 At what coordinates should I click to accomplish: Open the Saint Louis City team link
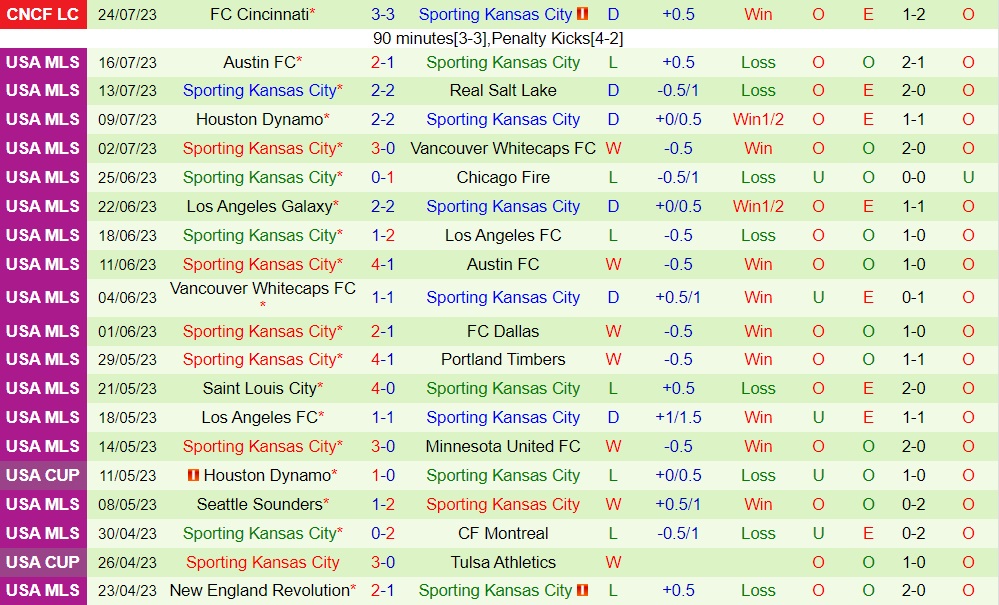[x=259, y=388]
